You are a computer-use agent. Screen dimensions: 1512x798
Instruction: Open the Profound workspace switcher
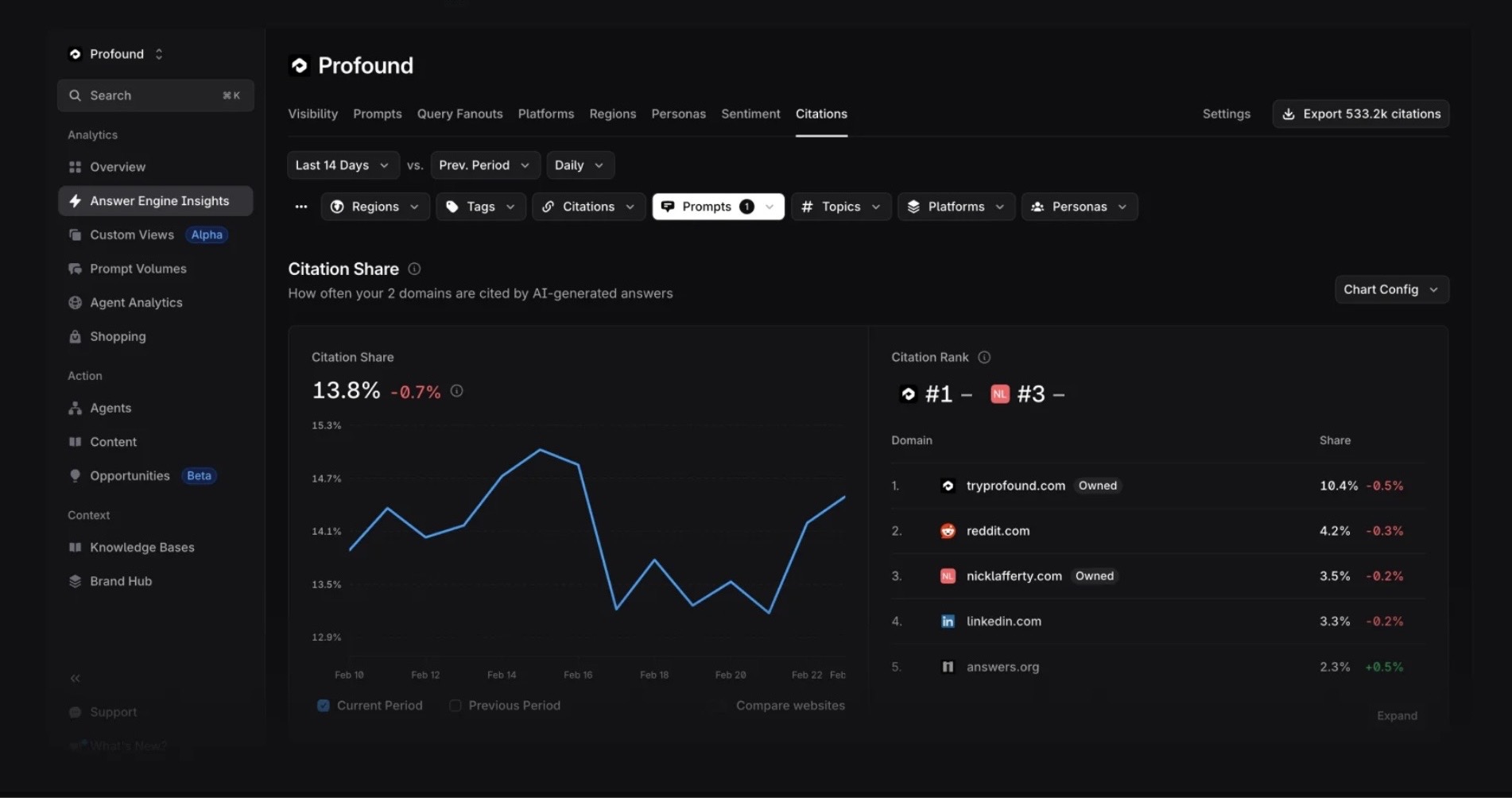pos(116,54)
